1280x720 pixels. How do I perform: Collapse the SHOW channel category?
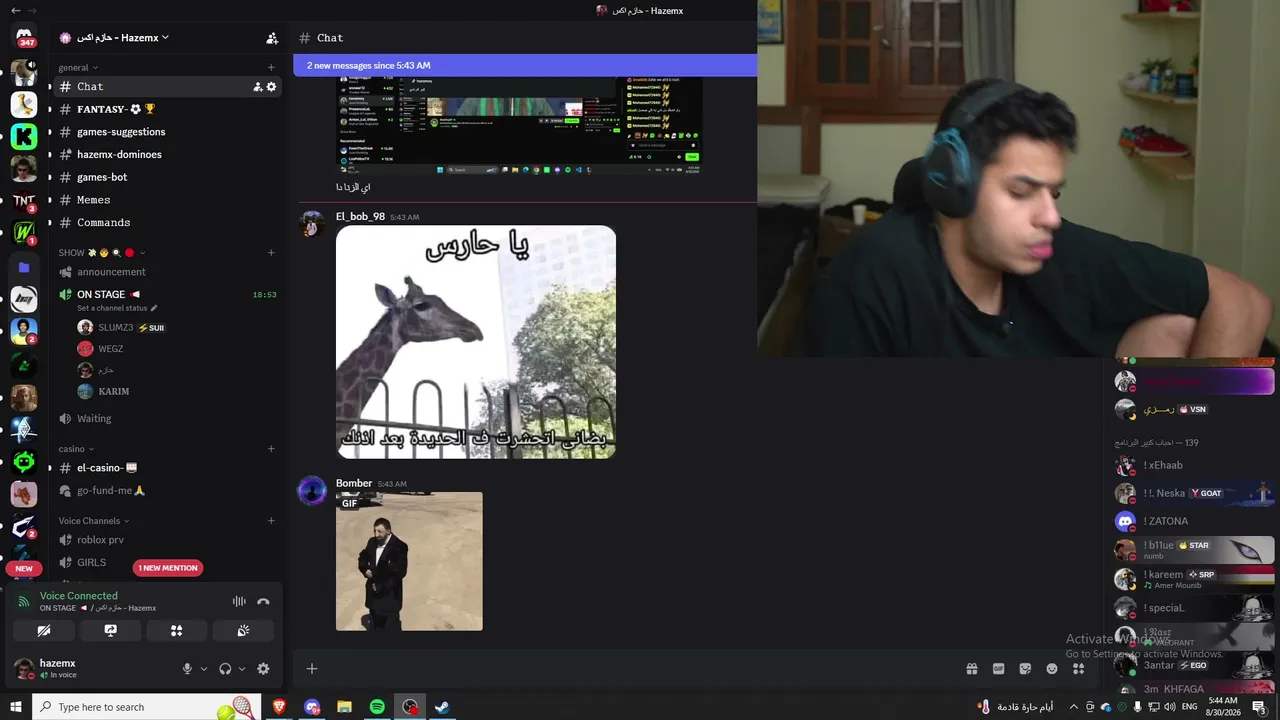click(102, 253)
